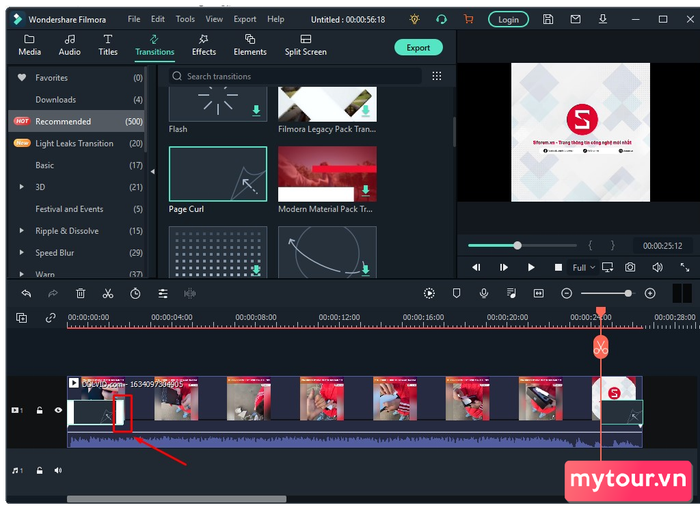Click the lightbulb tips icon

(x=414, y=19)
